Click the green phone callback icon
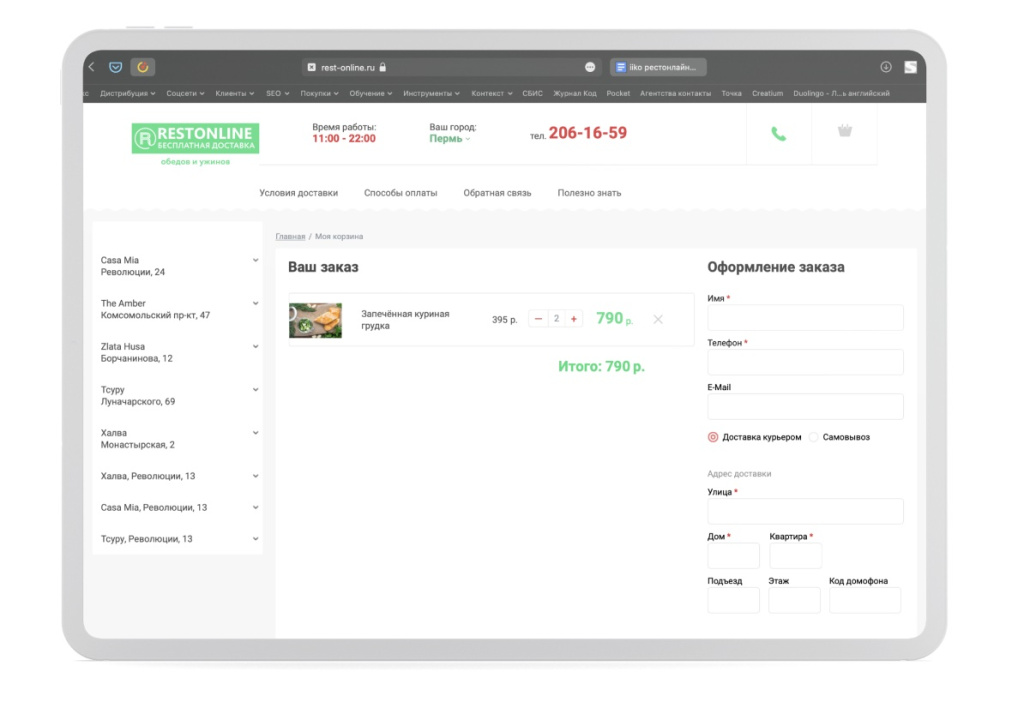The width and height of the screenshot is (1024, 708). [778, 134]
